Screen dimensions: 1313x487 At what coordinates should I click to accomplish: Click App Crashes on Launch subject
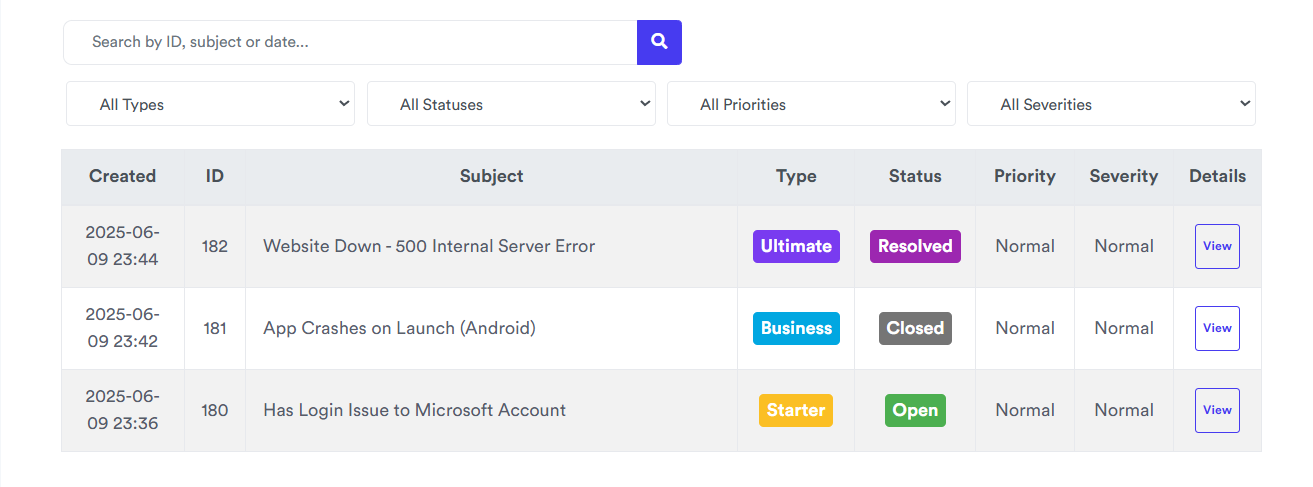click(399, 328)
